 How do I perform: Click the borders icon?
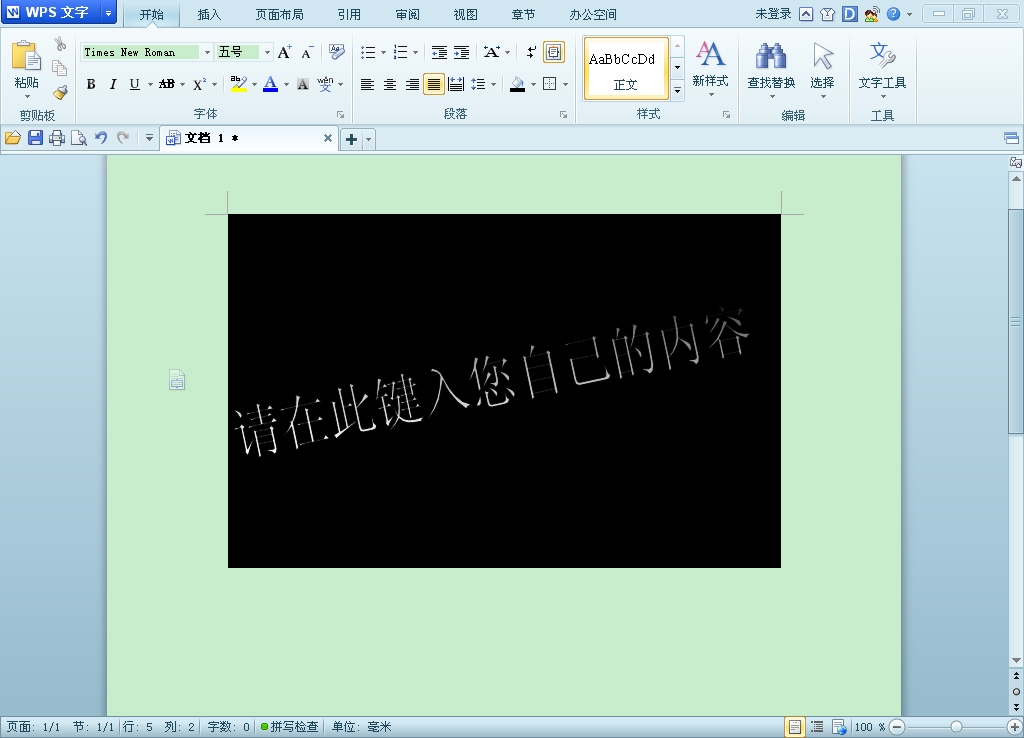coord(549,84)
